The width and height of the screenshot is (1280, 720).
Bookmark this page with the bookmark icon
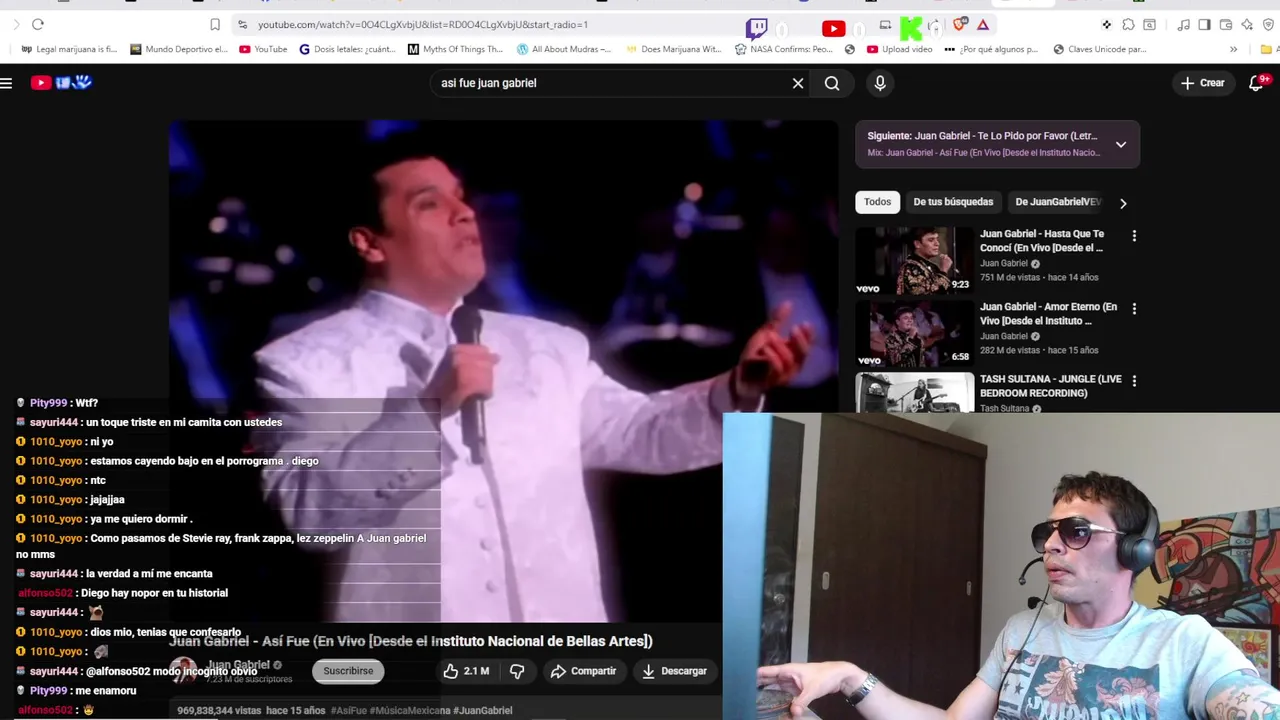click(x=215, y=24)
